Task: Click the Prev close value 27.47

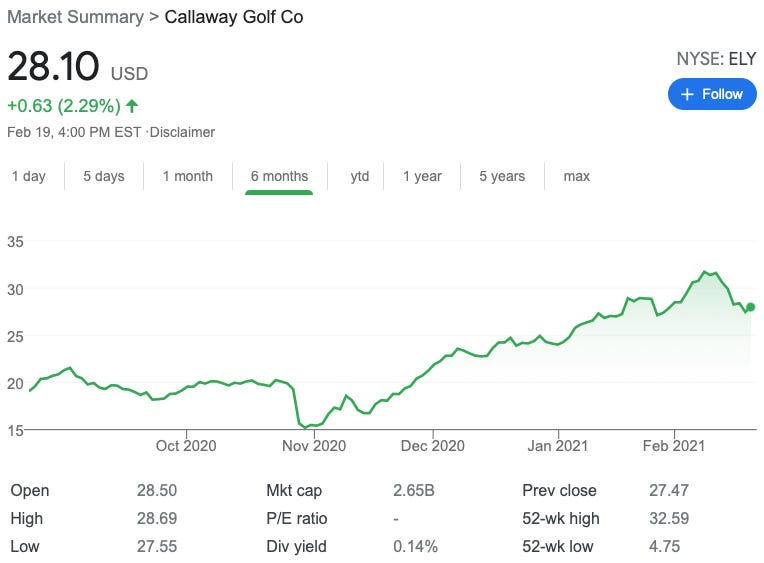Action: pos(669,490)
